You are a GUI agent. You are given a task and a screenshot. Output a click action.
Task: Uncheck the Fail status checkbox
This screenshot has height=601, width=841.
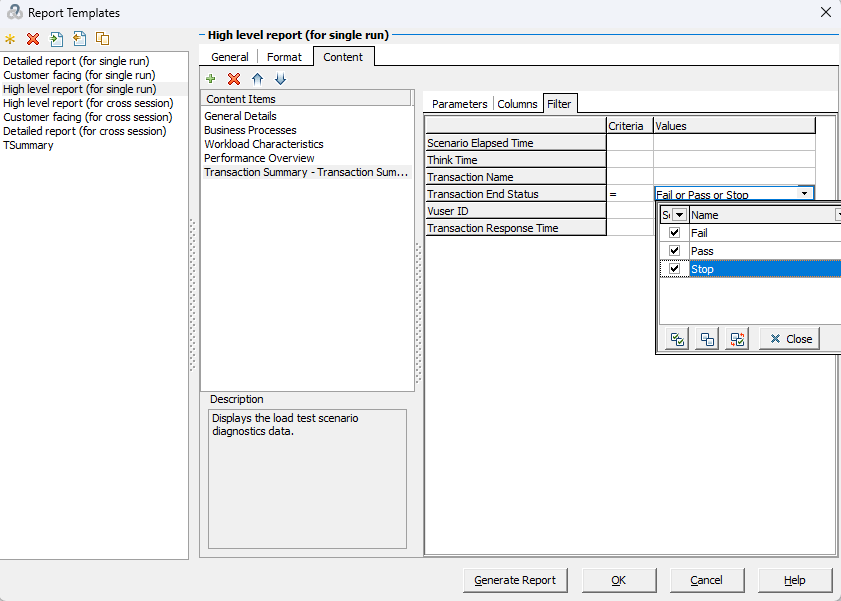click(675, 233)
